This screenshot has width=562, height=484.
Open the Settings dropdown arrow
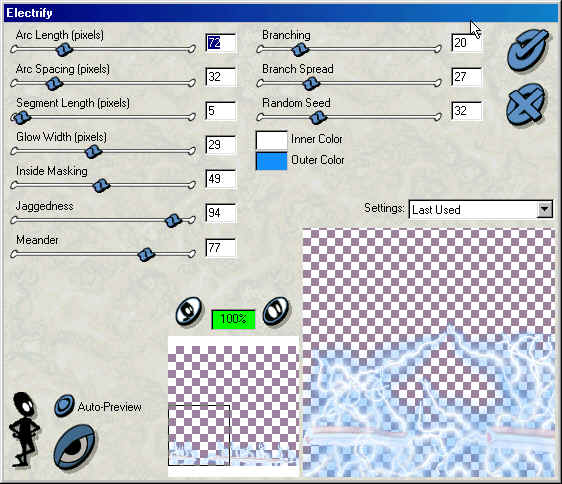coord(544,209)
